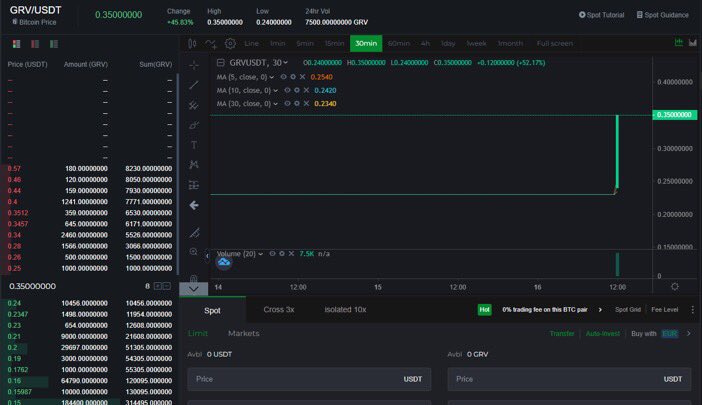Expand the MA (30, close, 0) dropdown

click(275, 104)
